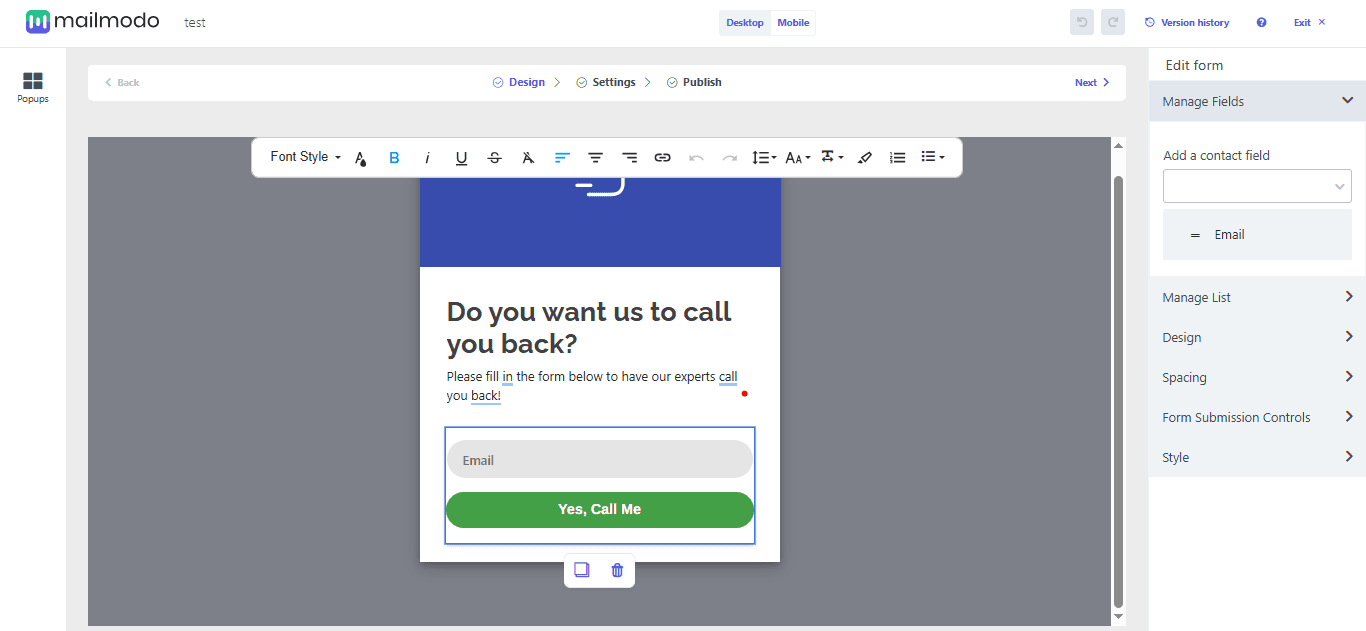This screenshot has height=631, width=1366.
Task: Align text right
Action: point(629,158)
